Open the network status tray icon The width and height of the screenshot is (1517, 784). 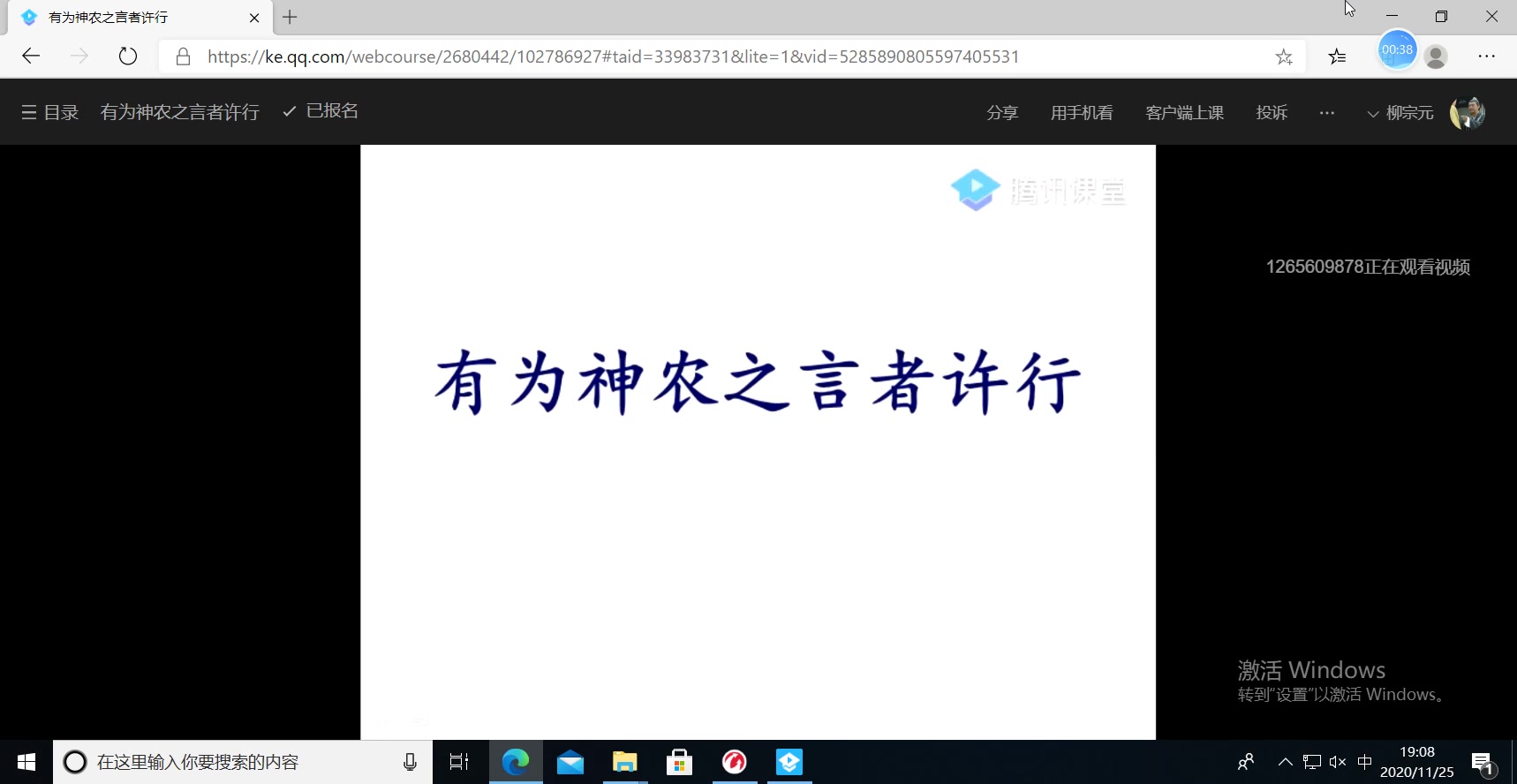tap(1312, 762)
